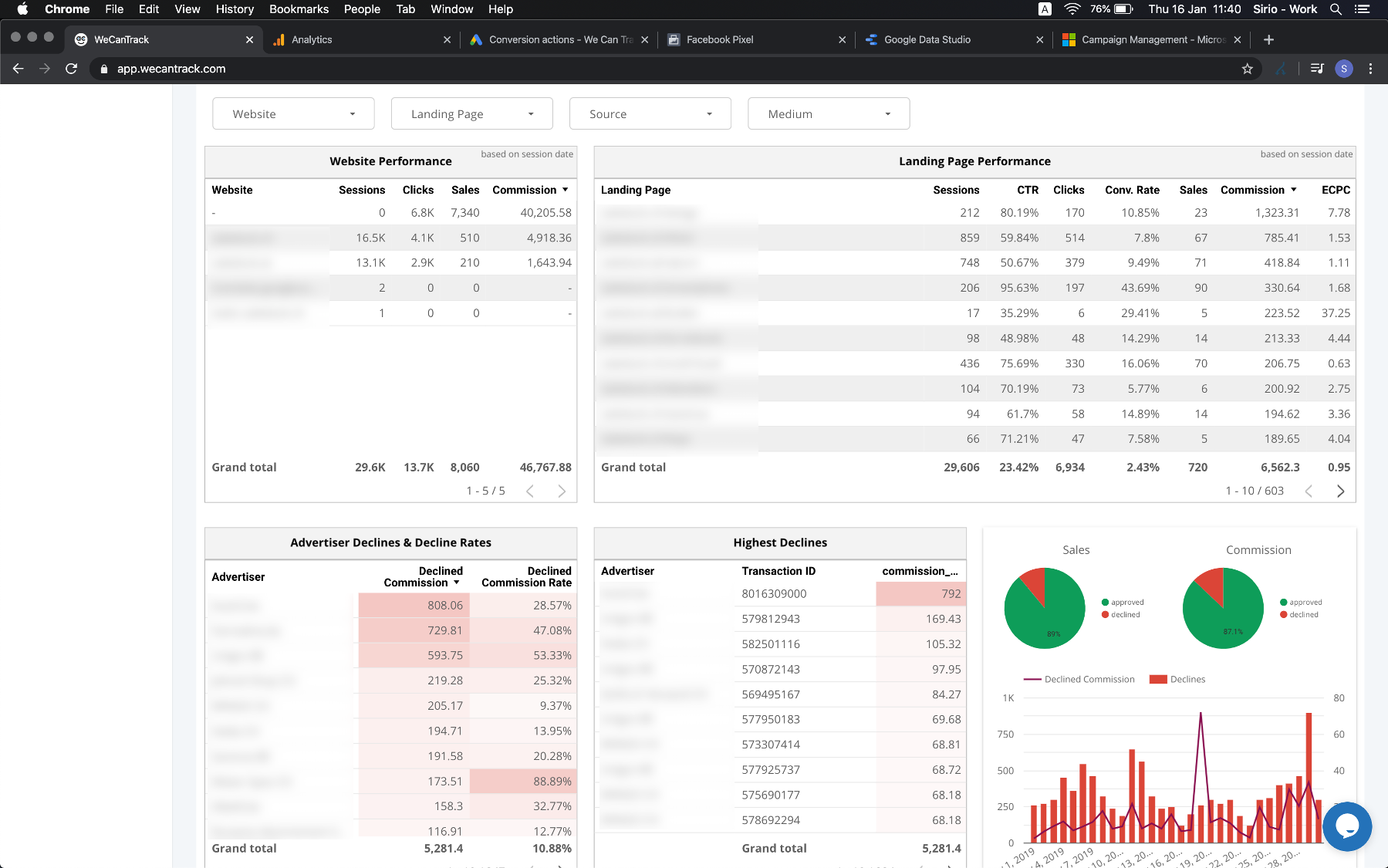Open the chat support bubble
The image size is (1388, 868).
point(1346,826)
